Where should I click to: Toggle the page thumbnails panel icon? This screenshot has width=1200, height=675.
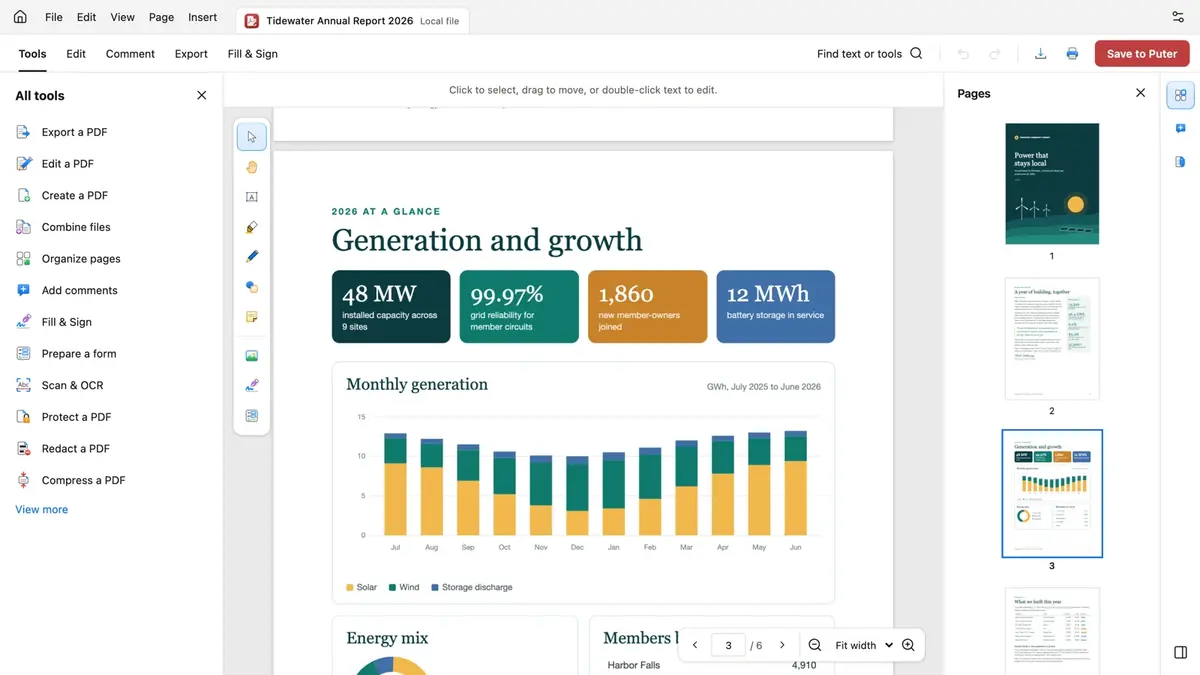pos(1181,95)
